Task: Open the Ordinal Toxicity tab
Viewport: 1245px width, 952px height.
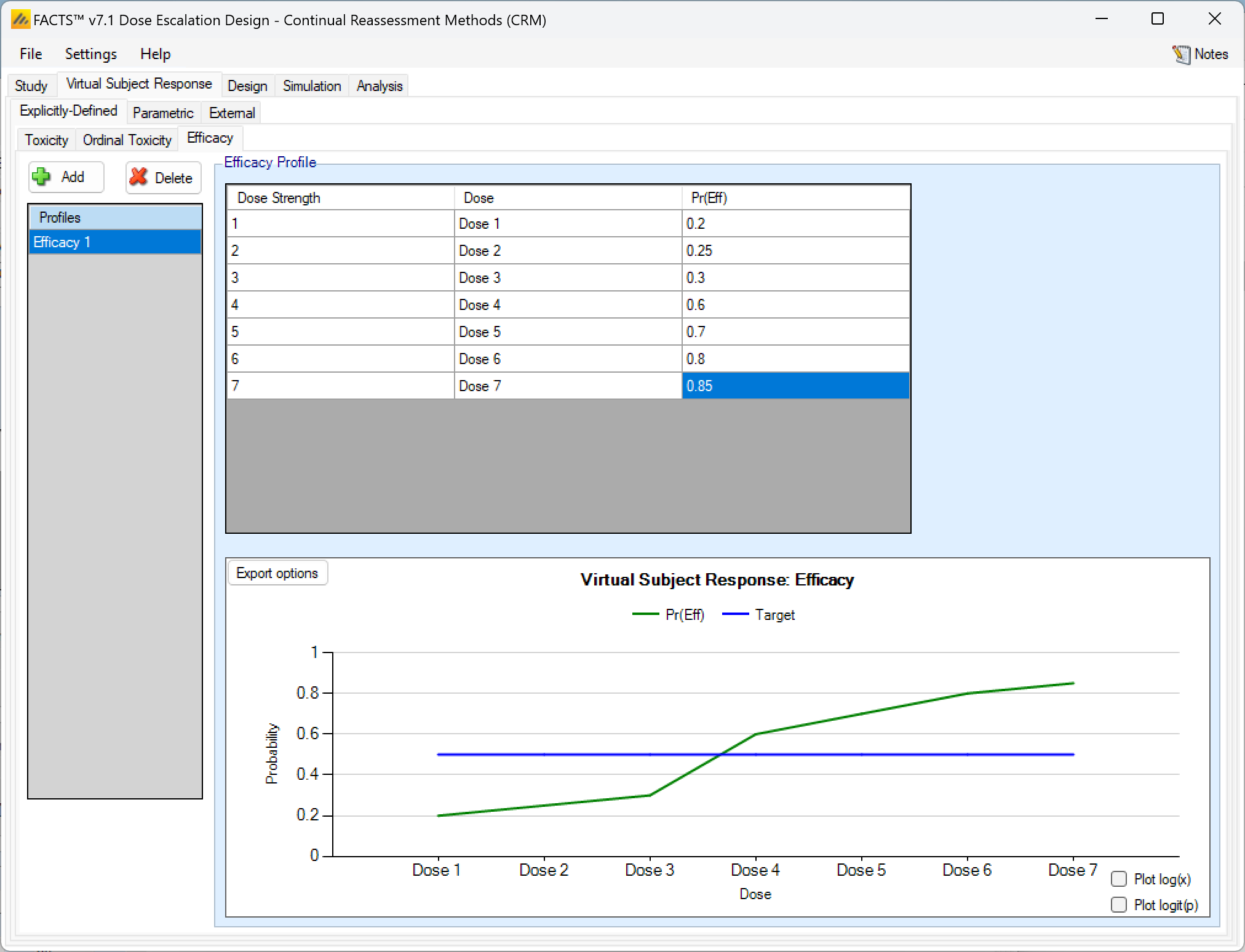Action: click(x=127, y=140)
